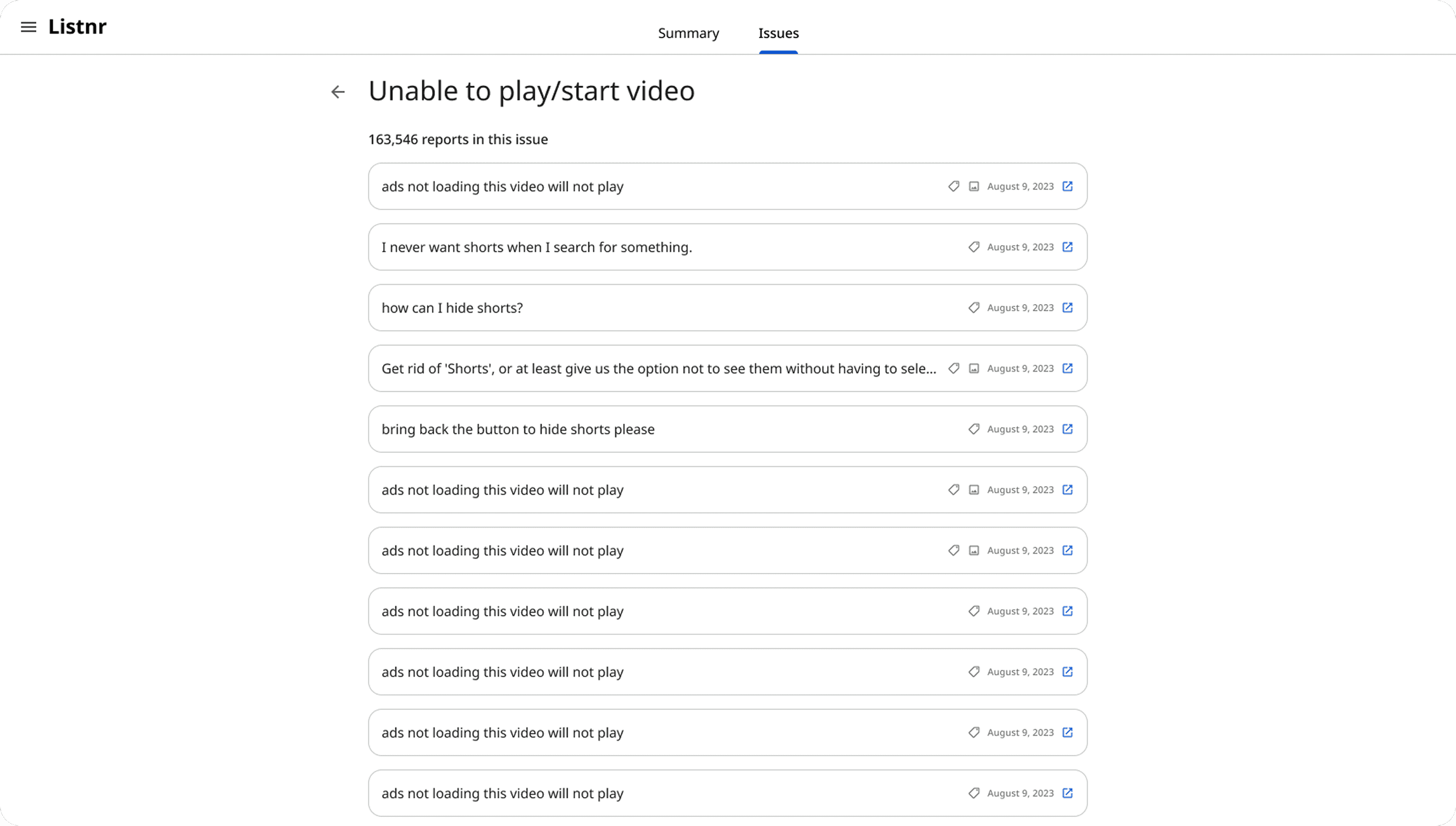Open the hamburger navigation menu
This screenshot has height=826, width=1456.
28,27
